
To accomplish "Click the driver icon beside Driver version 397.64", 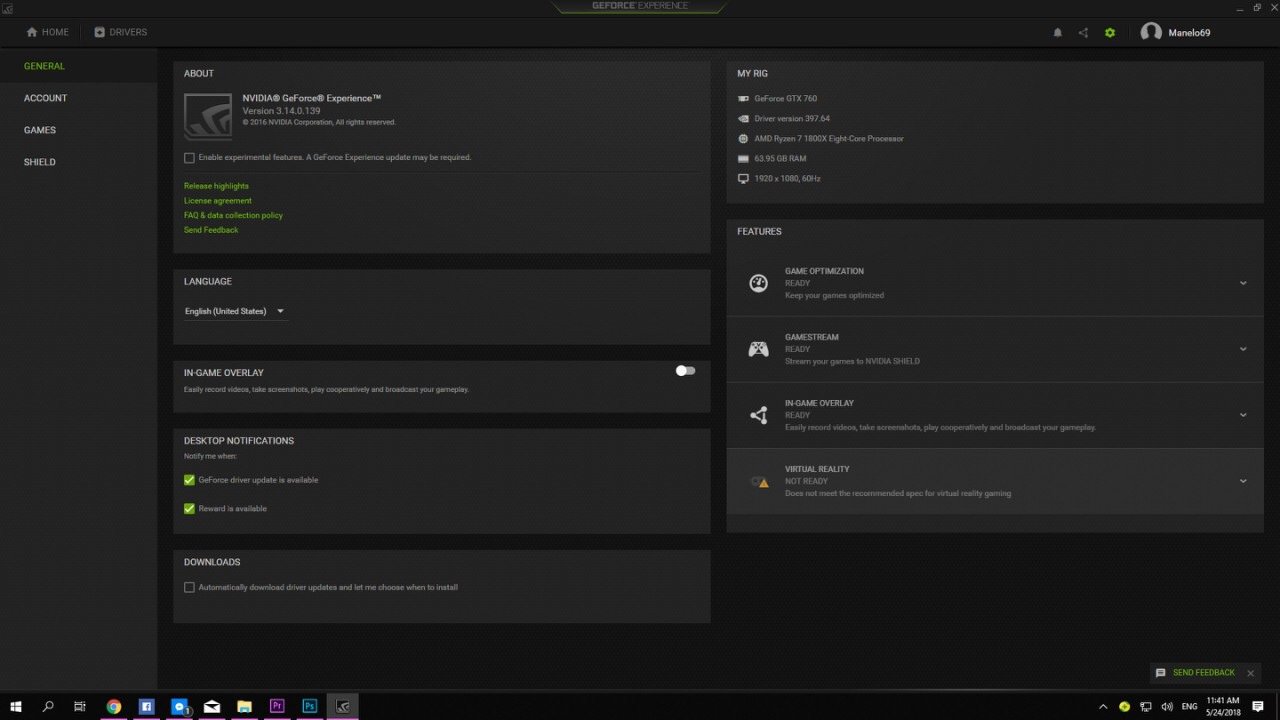I will click(x=743, y=119).
